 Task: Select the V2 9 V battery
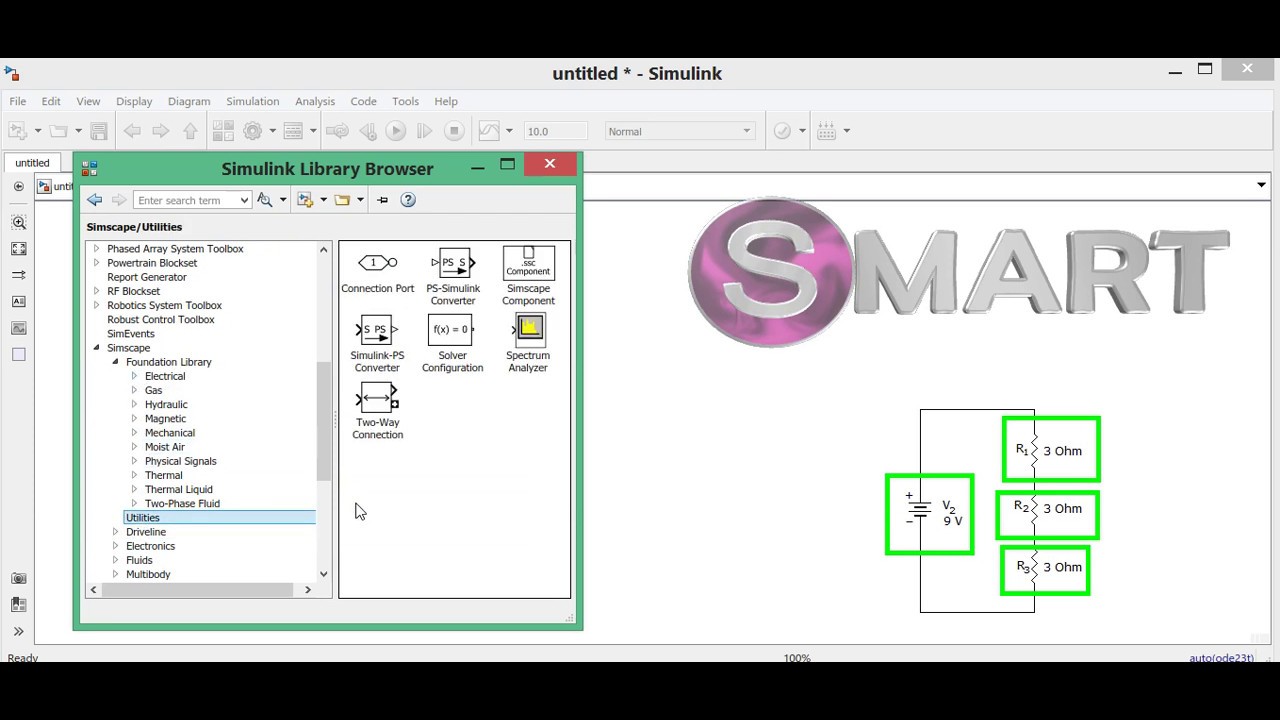[x=930, y=514]
